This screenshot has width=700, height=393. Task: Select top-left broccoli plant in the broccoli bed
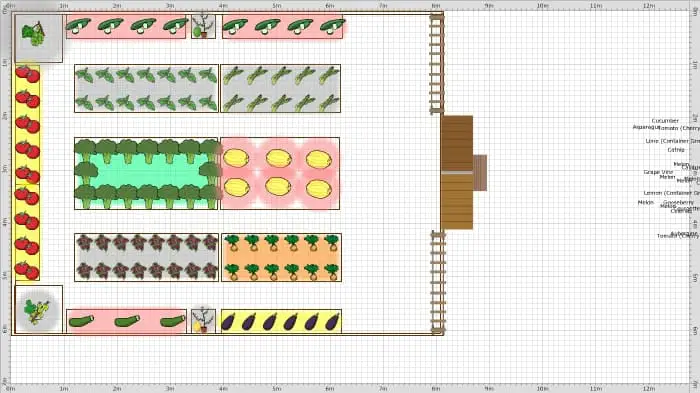pyautogui.click(x=85, y=150)
